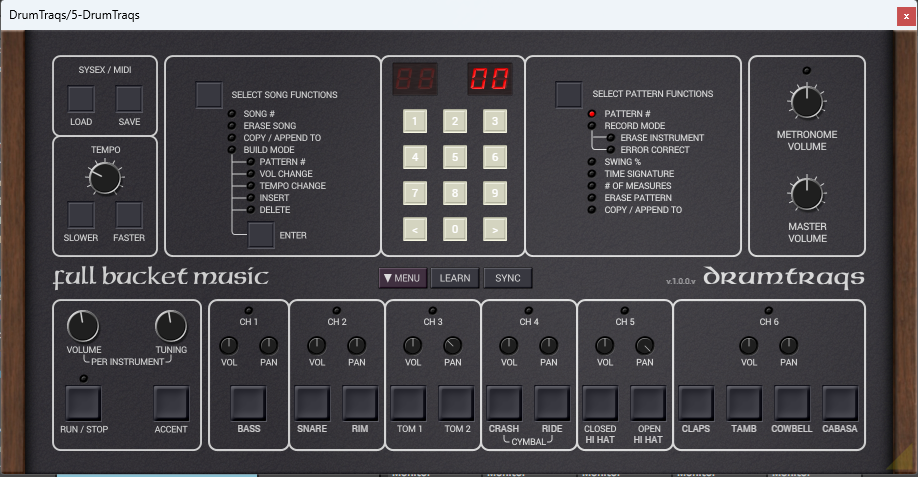Adjust the per instrument VOLUME knob
Viewport: 918px width, 477px height.
click(x=83, y=326)
